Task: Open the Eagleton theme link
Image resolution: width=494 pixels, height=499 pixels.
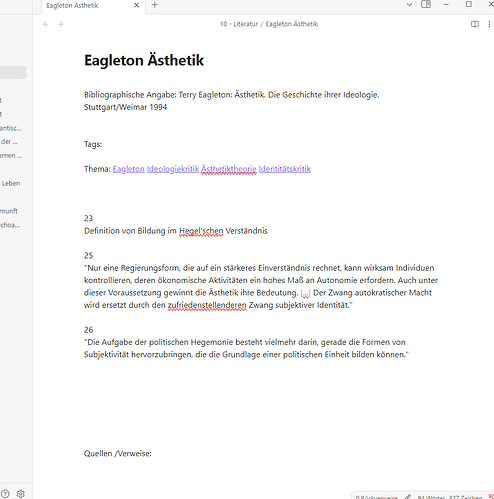Action: 128,169
